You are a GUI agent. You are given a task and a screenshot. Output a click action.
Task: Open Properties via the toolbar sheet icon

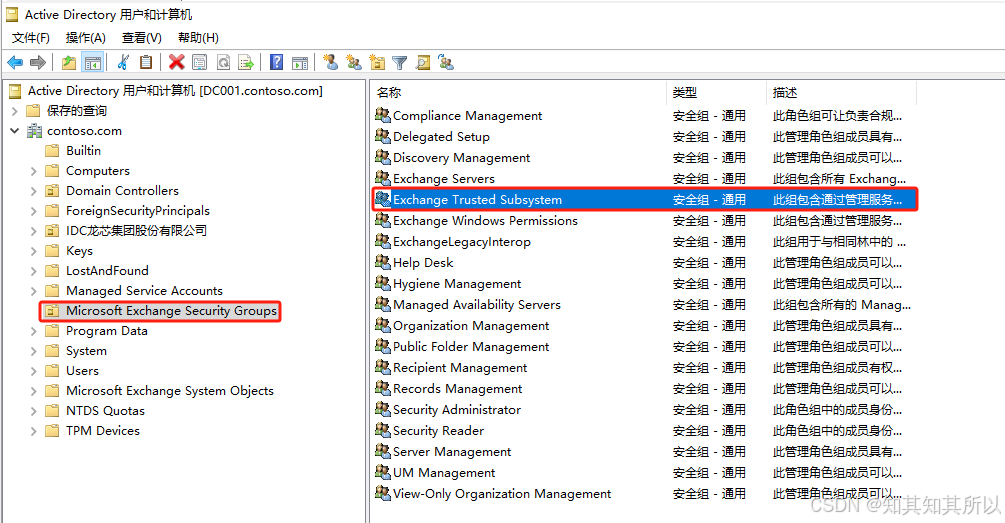point(199,62)
